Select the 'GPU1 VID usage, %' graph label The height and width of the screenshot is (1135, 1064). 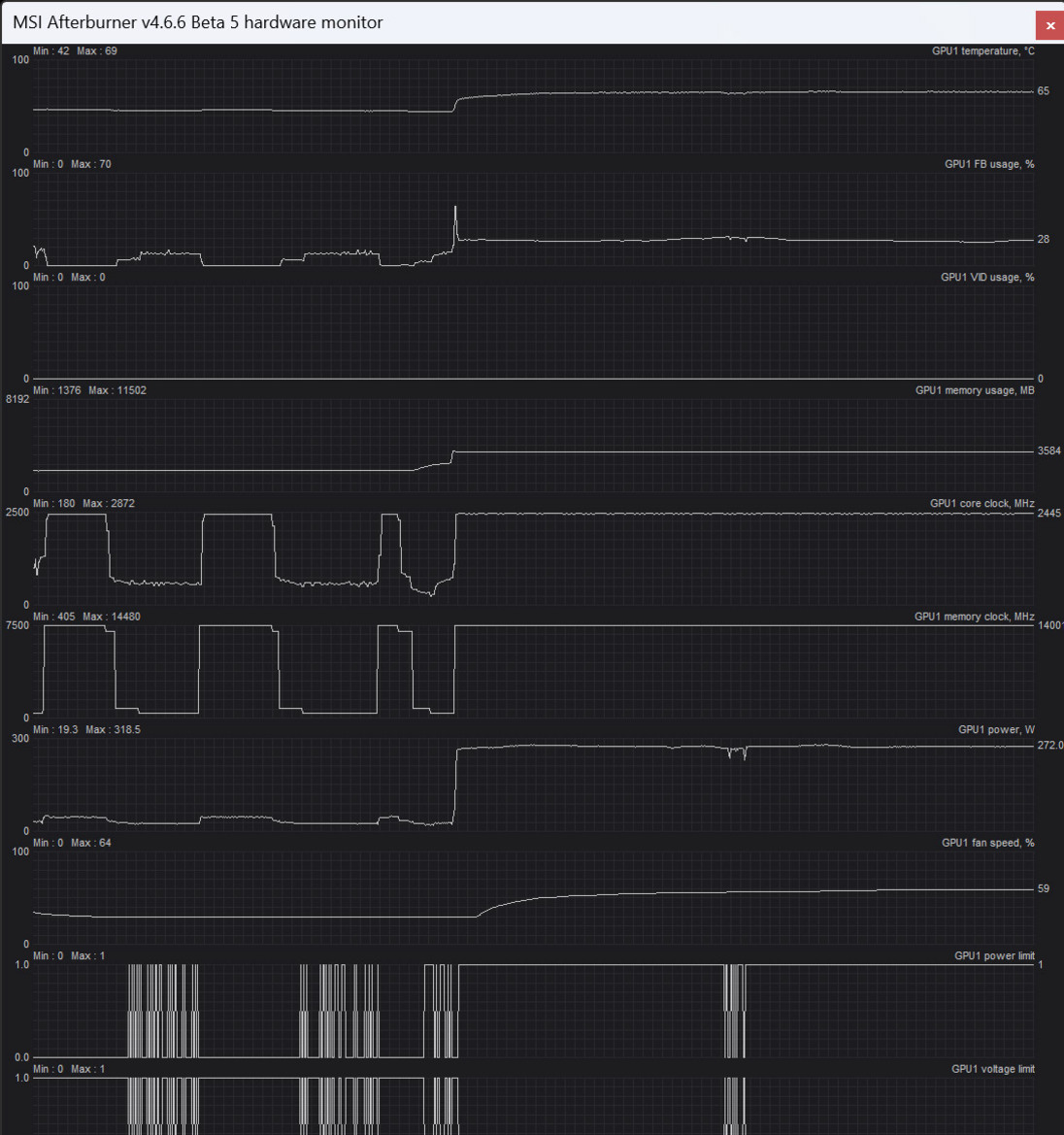[987, 278]
